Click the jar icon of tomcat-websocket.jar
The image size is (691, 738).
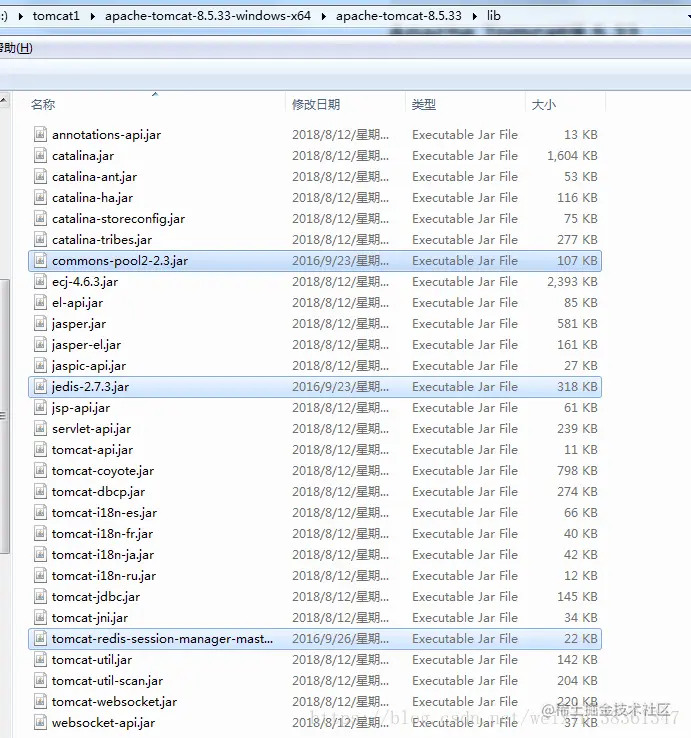pyautogui.click(x=40, y=702)
